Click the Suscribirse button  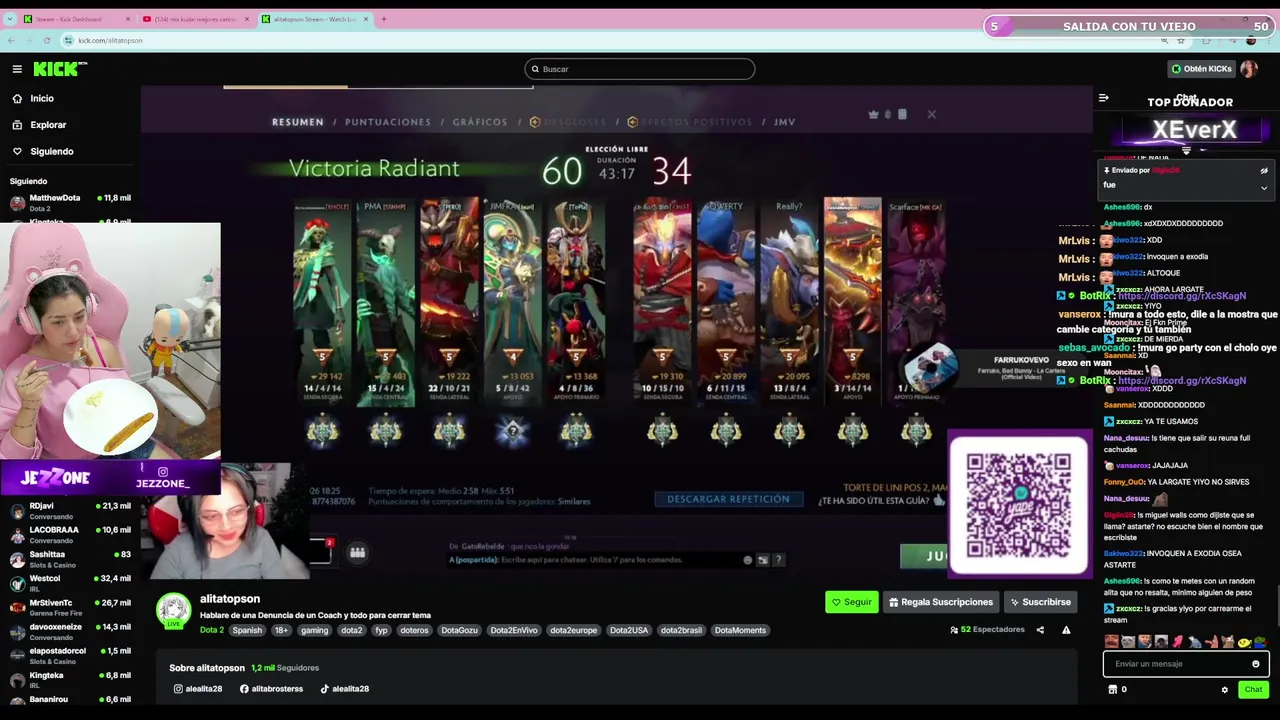(x=1040, y=602)
